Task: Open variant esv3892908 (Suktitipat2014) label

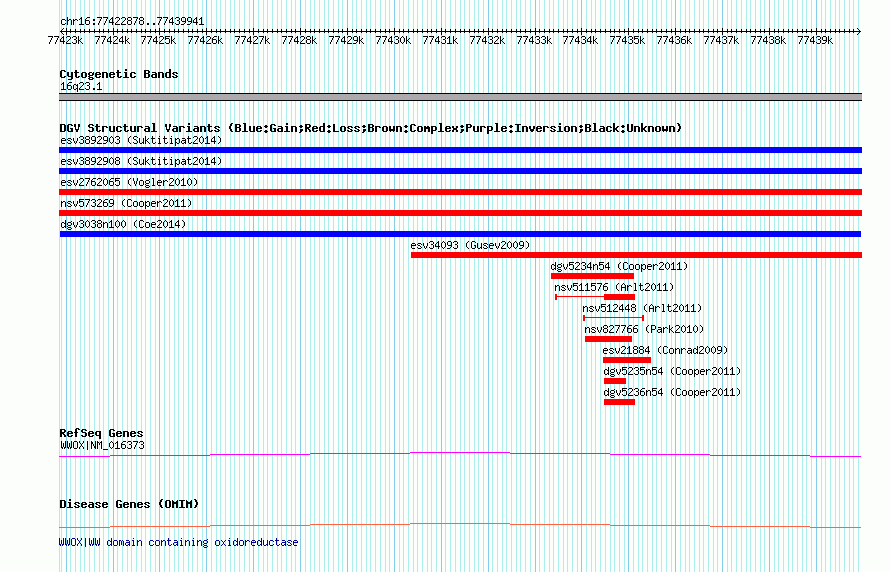Action: [141, 161]
